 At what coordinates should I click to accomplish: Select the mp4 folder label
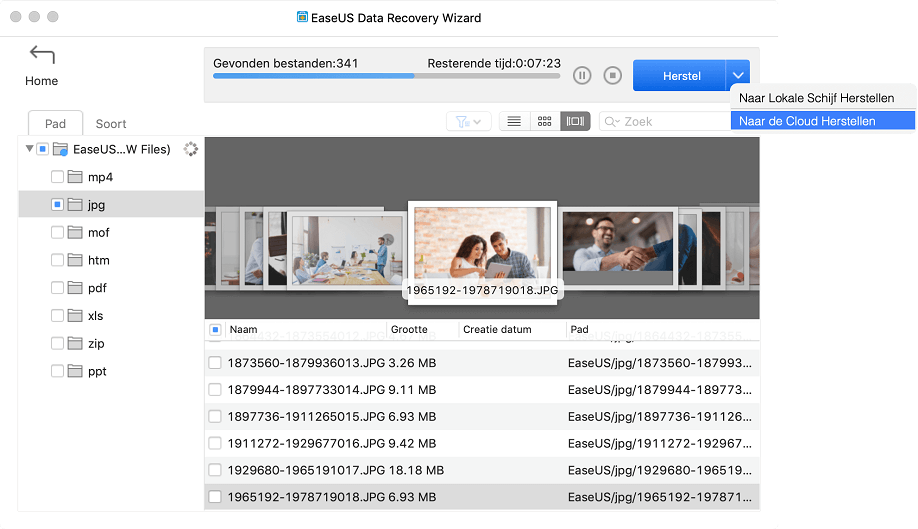[x=100, y=177]
